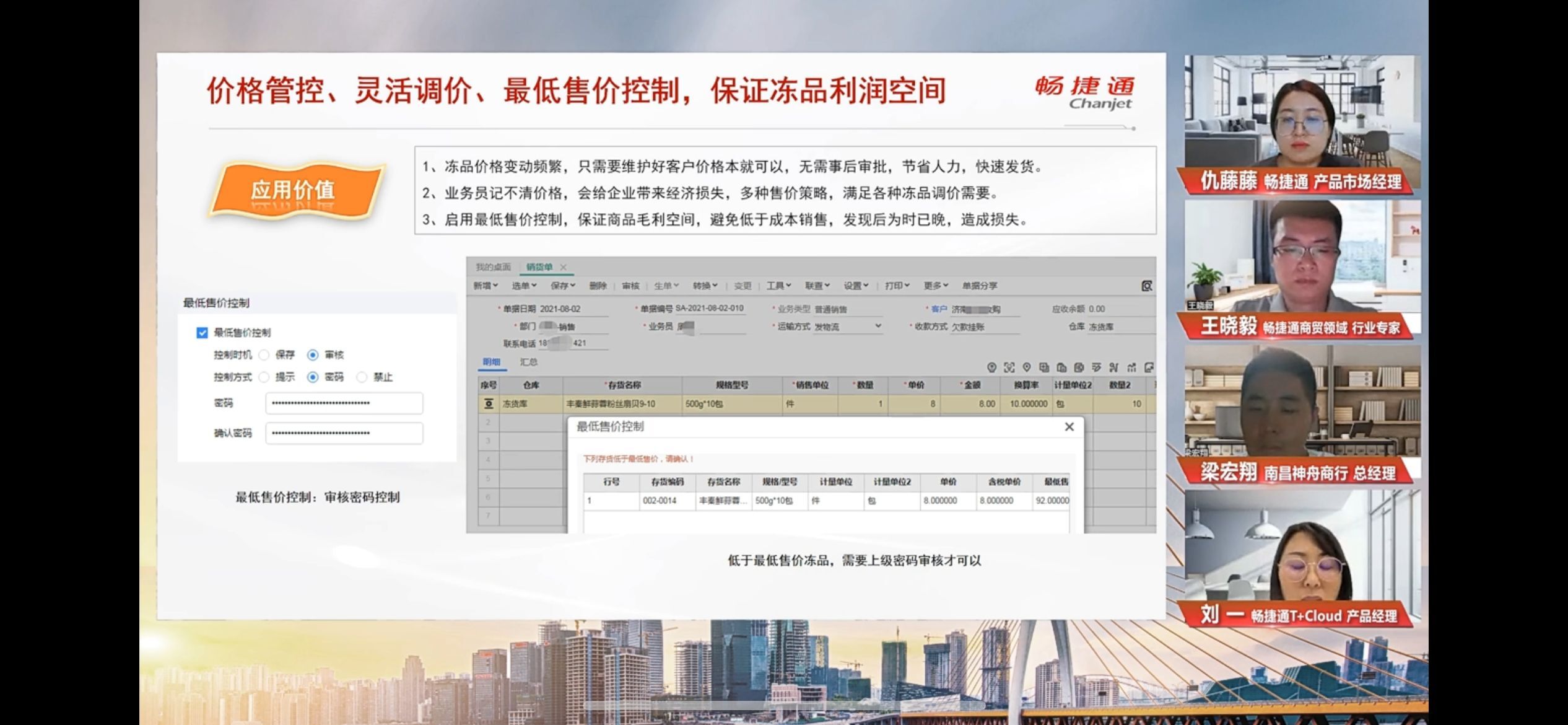Image resolution: width=1568 pixels, height=725 pixels.
Task: Click the 王晓毅 video thumbnail
Action: click(x=1302, y=270)
